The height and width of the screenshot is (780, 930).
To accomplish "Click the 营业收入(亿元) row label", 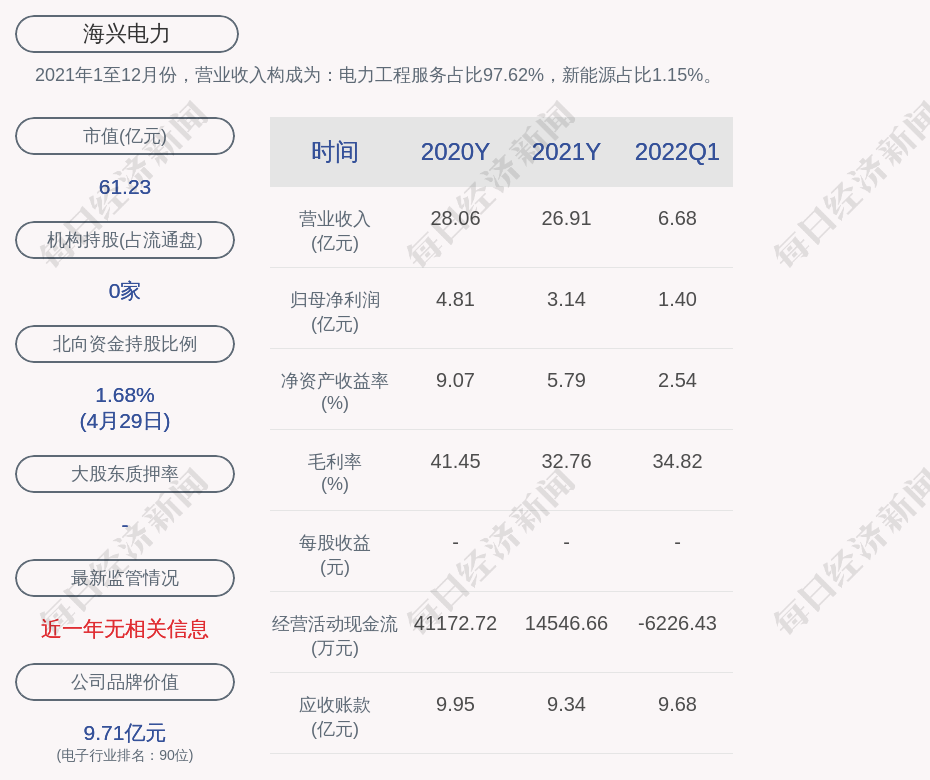I will [x=335, y=231].
